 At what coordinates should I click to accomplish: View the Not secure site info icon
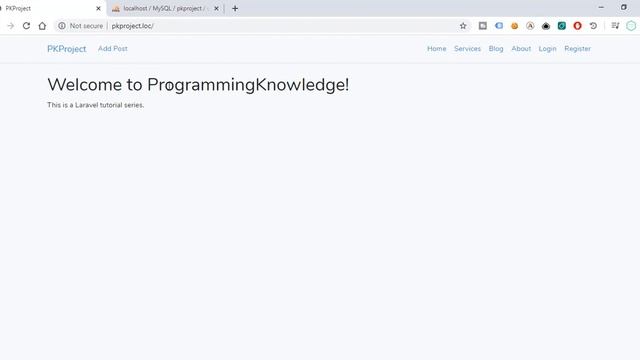62,26
